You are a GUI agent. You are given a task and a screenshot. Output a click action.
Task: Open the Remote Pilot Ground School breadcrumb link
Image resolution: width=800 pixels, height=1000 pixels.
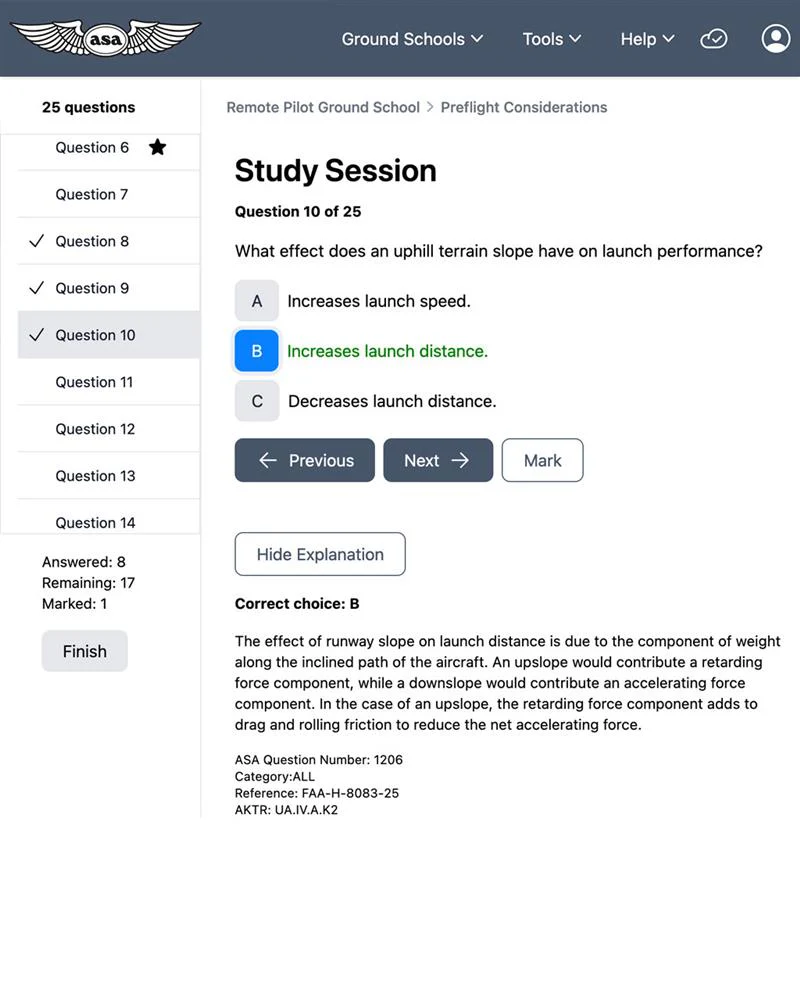tap(323, 107)
